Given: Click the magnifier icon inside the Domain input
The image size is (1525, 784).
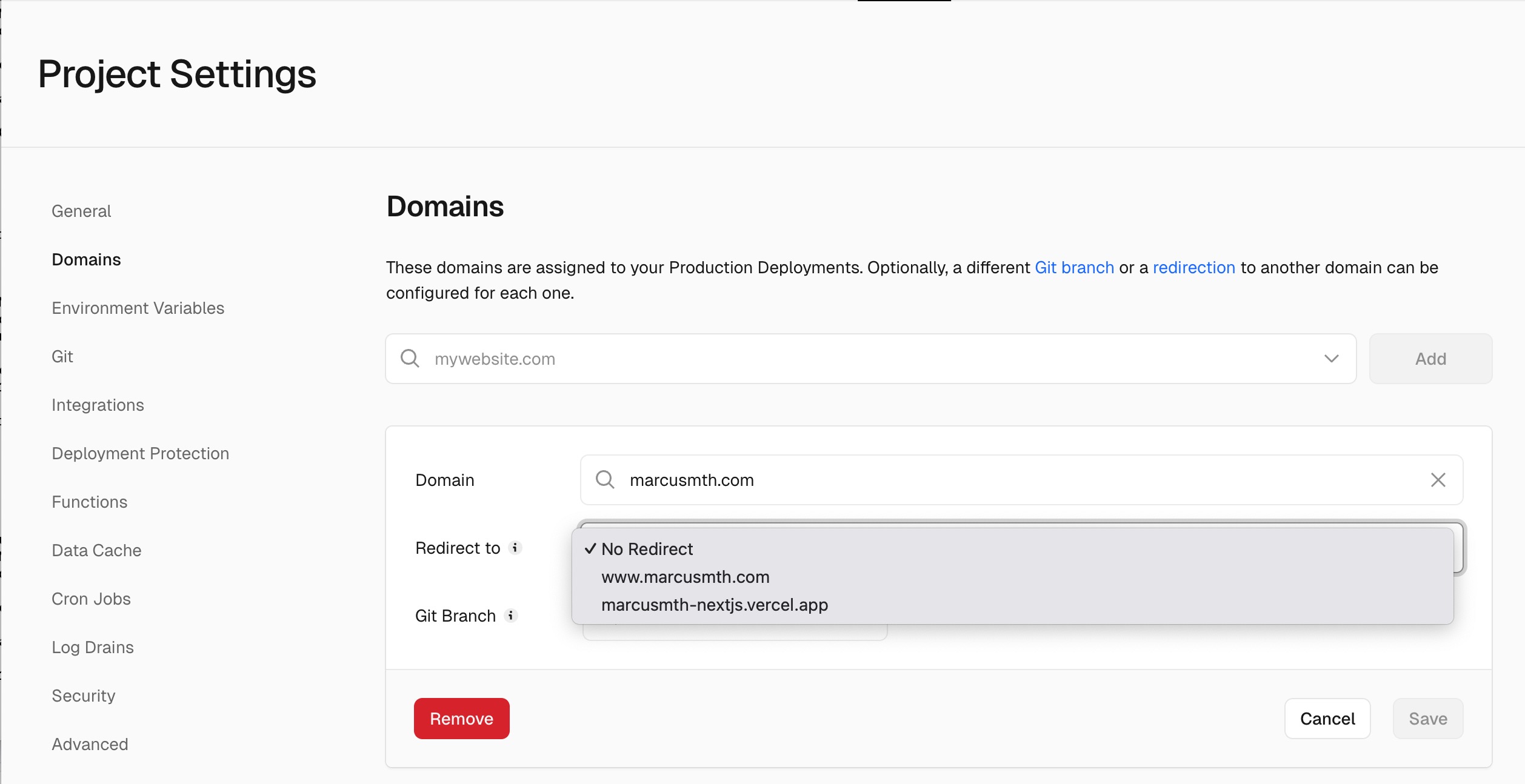Looking at the screenshot, I should pyautogui.click(x=604, y=480).
